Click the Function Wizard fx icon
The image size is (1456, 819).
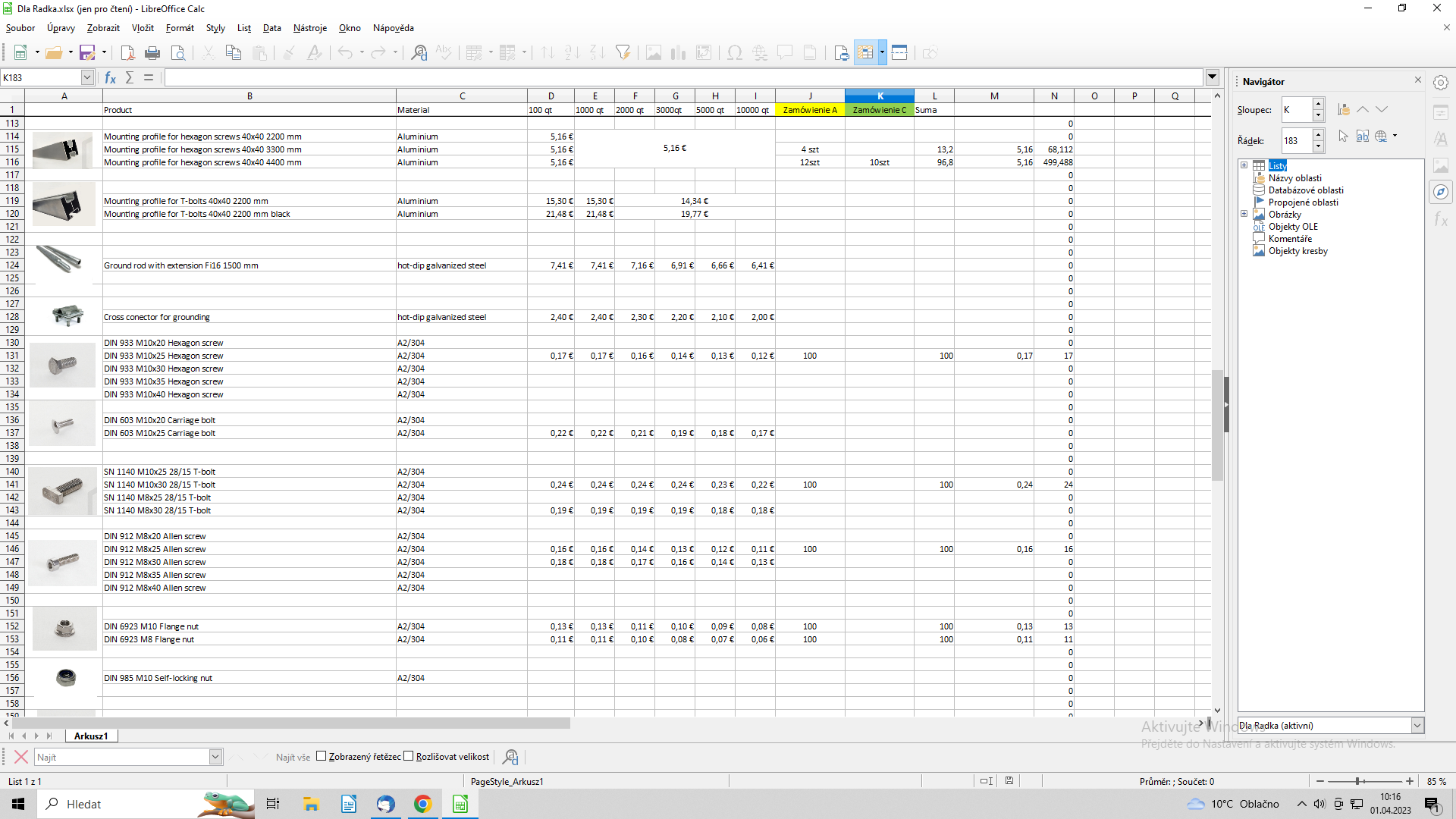coord(110,77)
